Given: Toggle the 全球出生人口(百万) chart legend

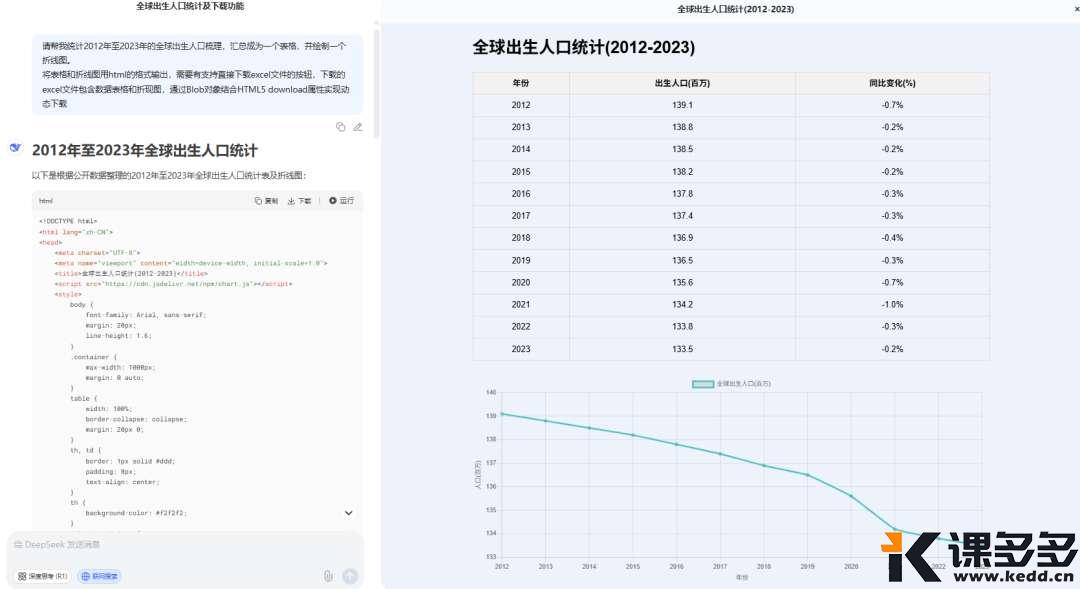Looking at the screenshot, I should click(x=731, y=384).
